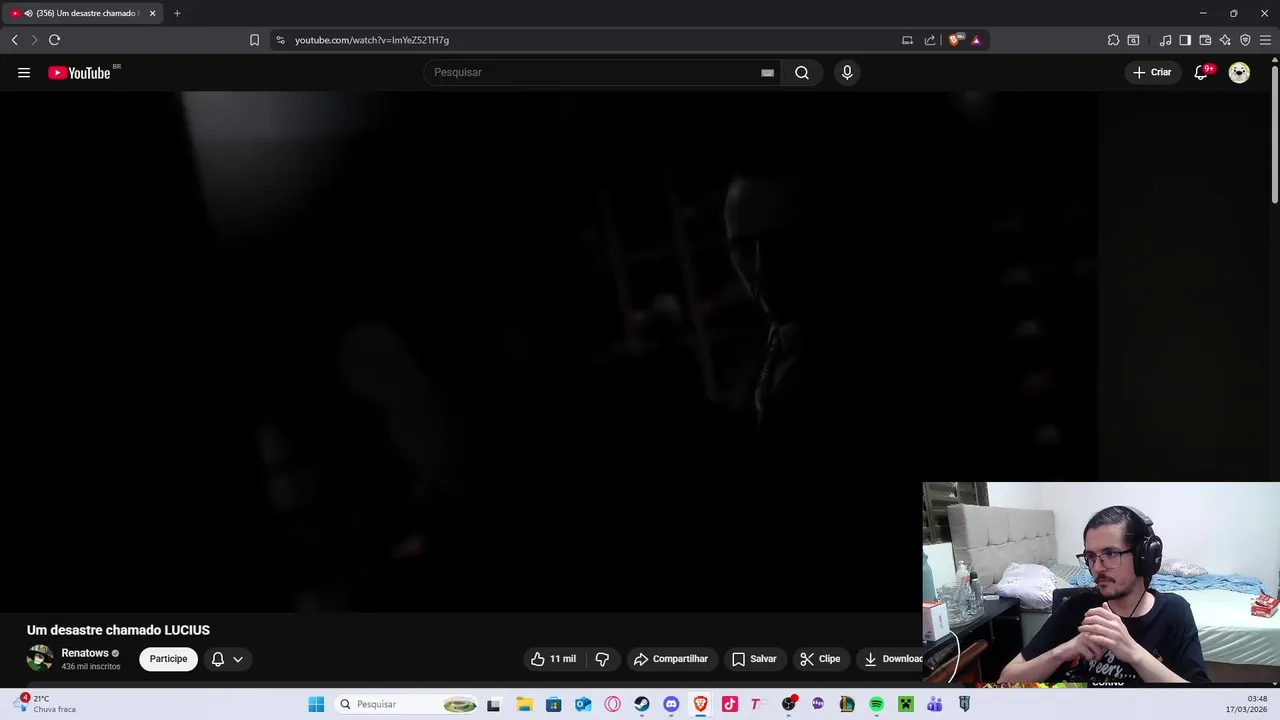The width and height of the screenshot is (1280, 720).
Task: Open a new browser tab
Action: [x=177, y=13]
